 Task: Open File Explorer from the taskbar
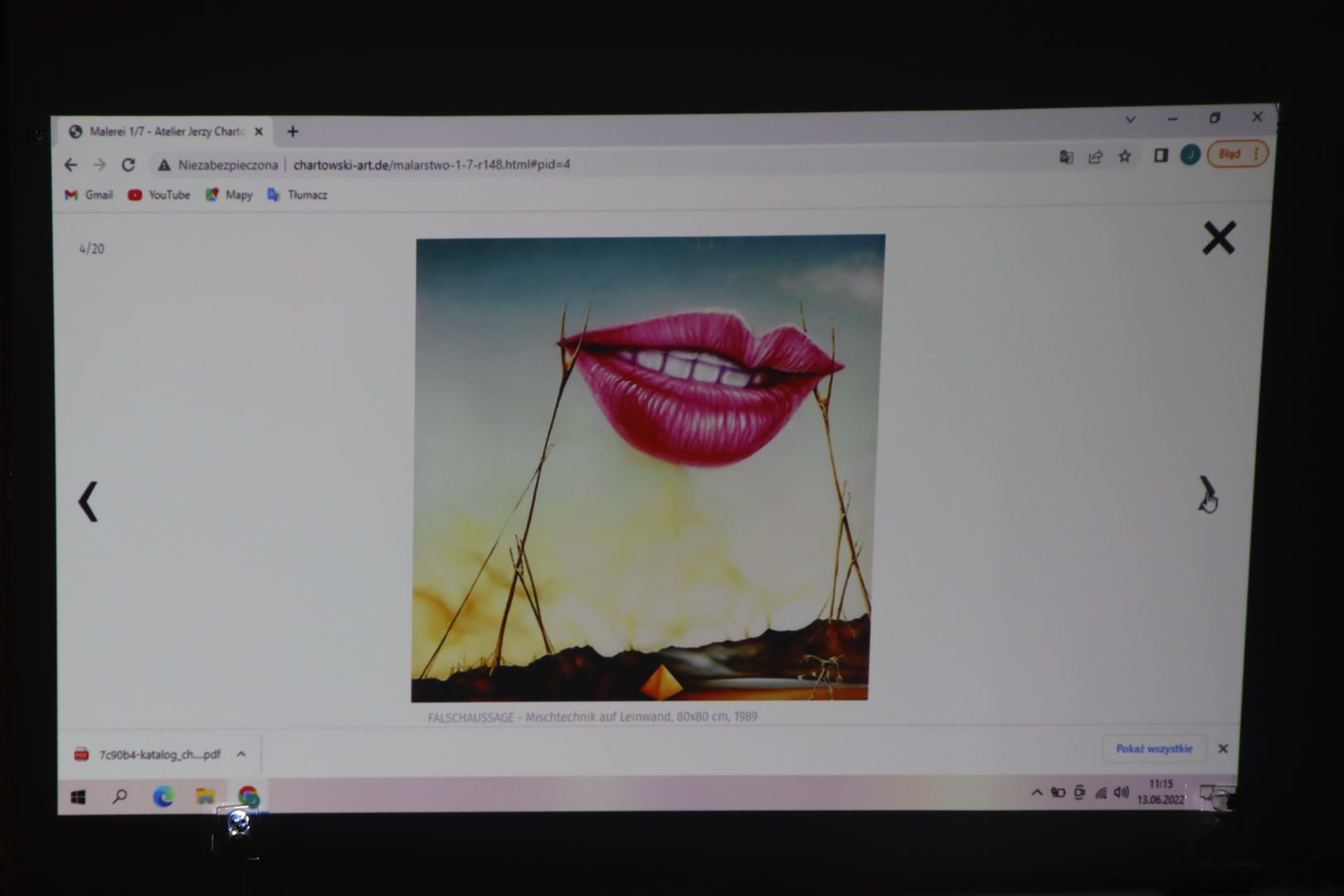(x=205, y=796)
